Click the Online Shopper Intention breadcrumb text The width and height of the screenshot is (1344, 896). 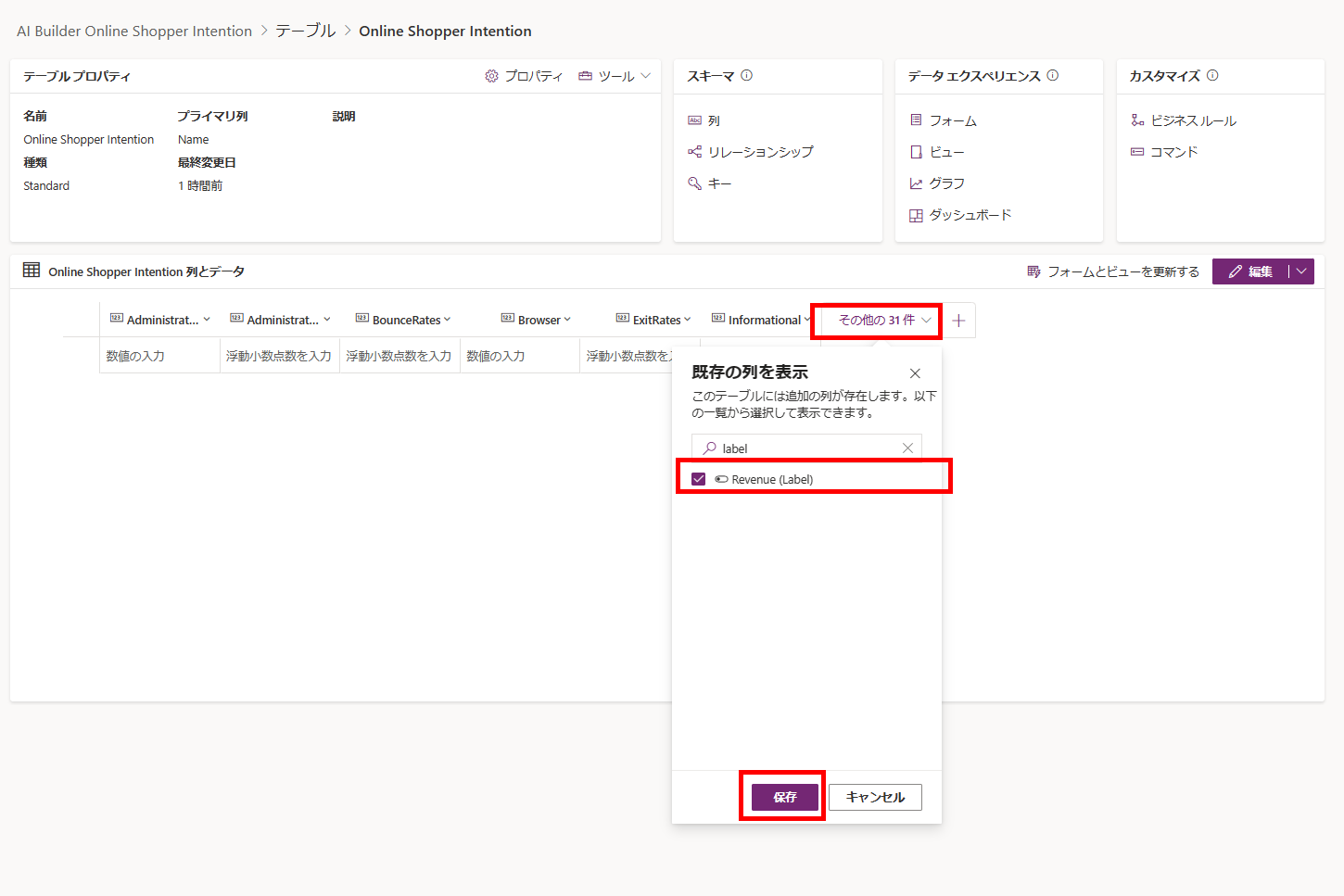tap(445, 31)
